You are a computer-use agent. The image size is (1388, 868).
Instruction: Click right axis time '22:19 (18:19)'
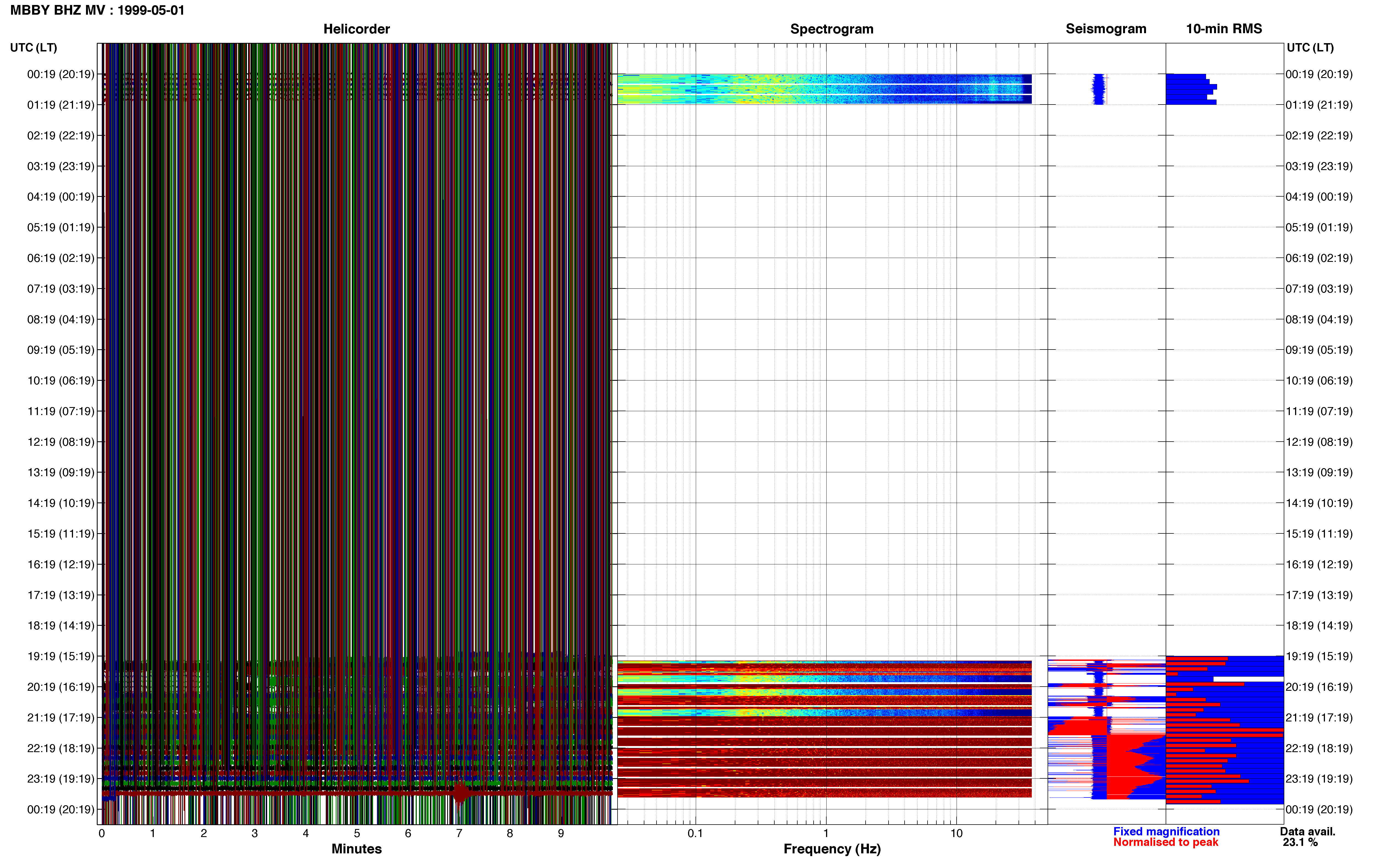pyautogui.click(x=1319, y=748)
